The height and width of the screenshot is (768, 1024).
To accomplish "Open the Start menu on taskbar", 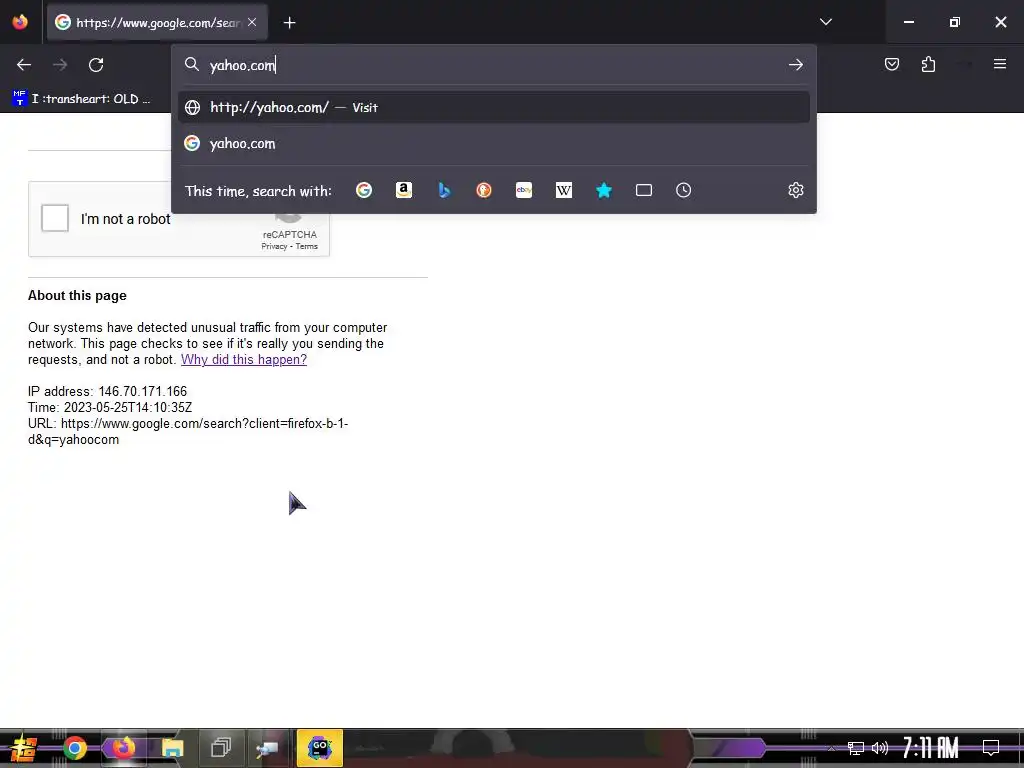I will pos(24,748).
